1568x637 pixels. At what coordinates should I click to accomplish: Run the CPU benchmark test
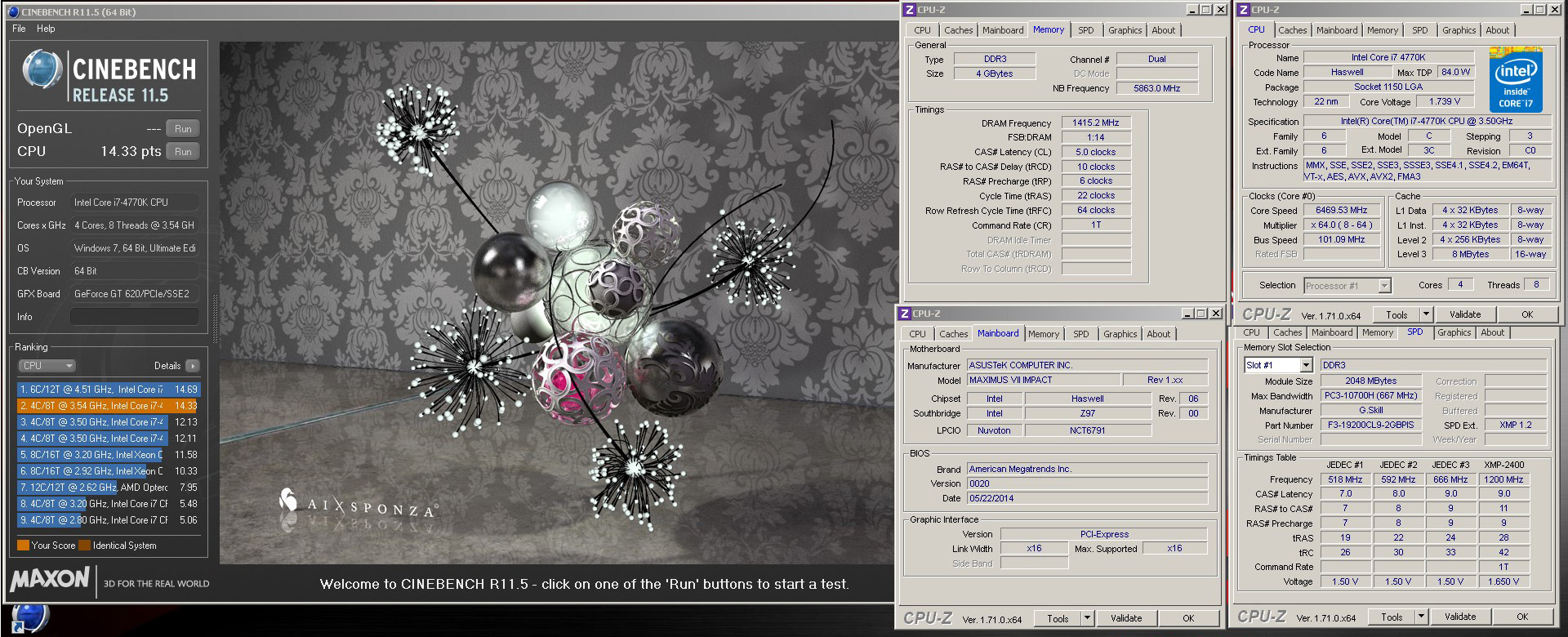pyautogui.click(x=183, y=152)
